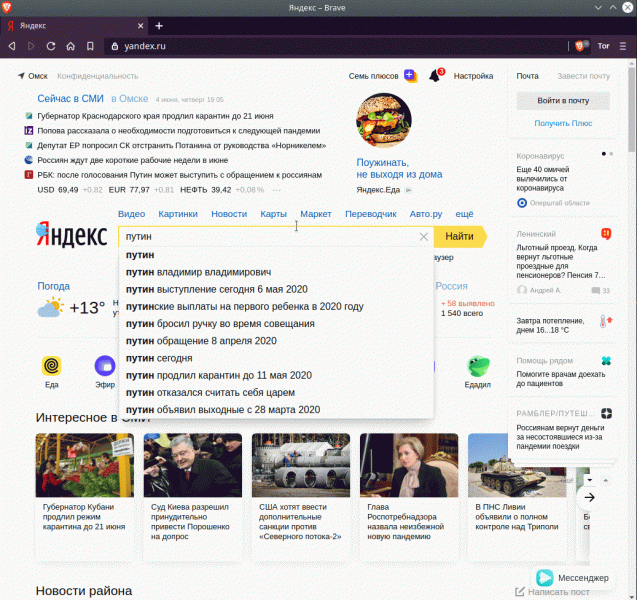
Task: Click the в Омске news link
Action: click(x=130, y=99)
